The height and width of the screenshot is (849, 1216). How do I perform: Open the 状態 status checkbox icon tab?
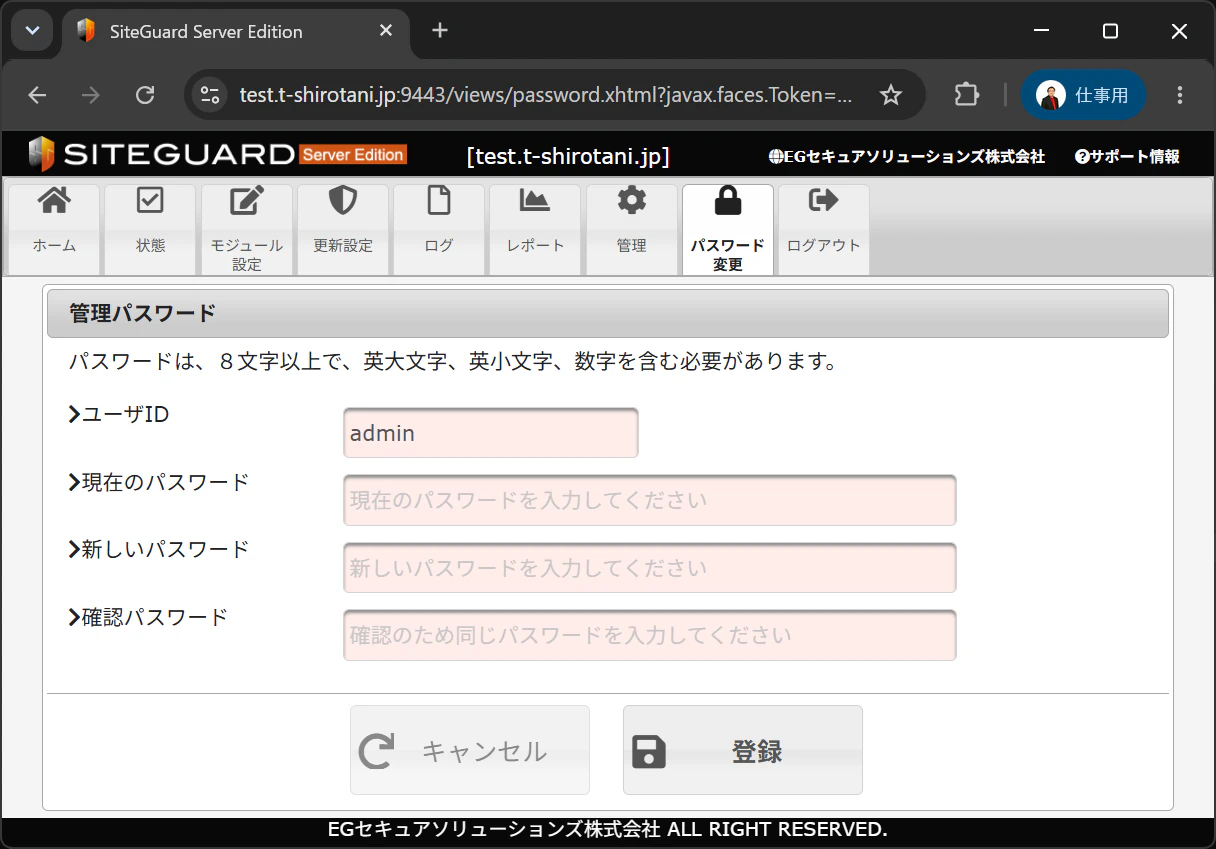coord(150,229)
